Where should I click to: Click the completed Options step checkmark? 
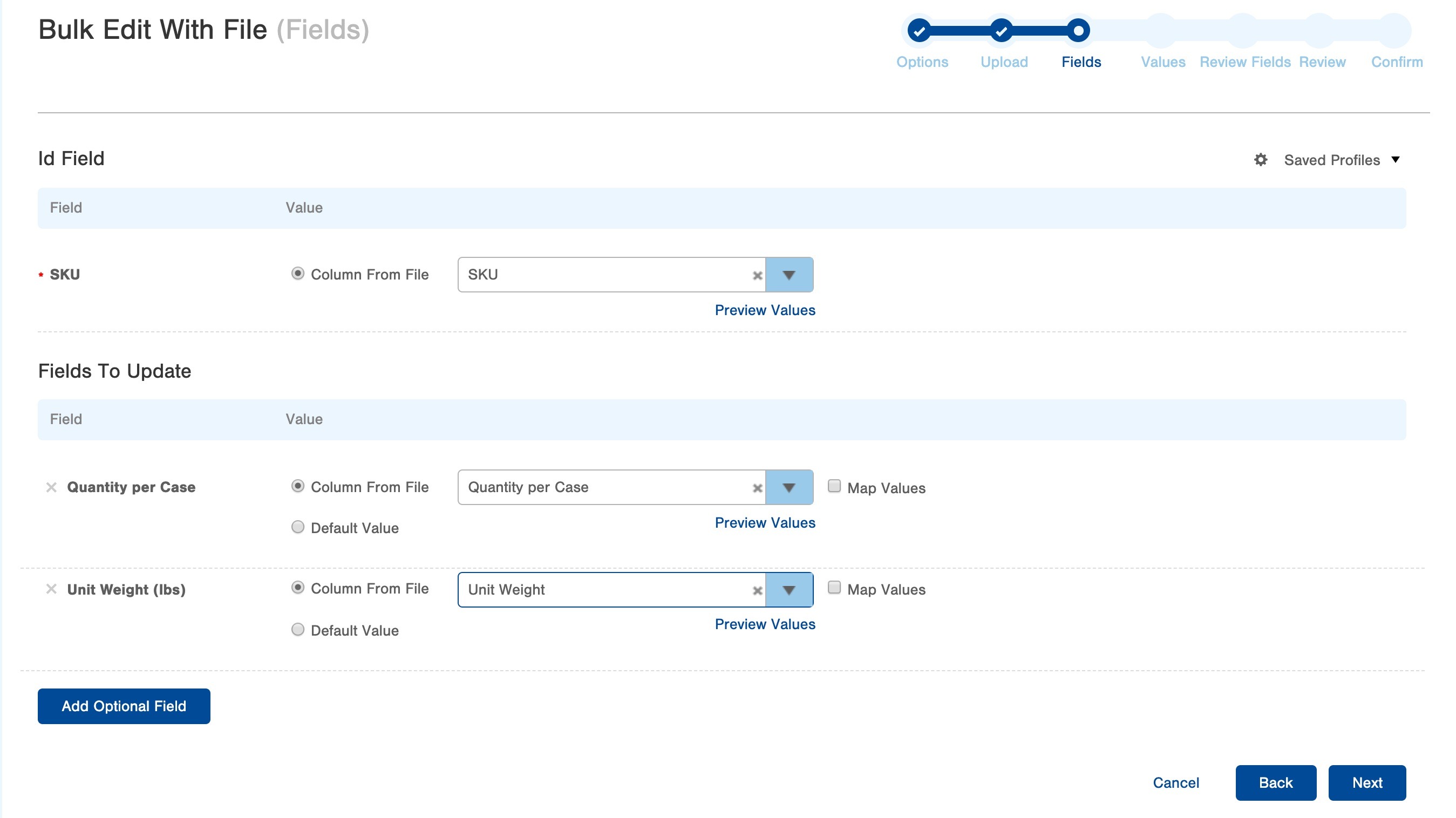pyautogui.click(x=919, y=31)
